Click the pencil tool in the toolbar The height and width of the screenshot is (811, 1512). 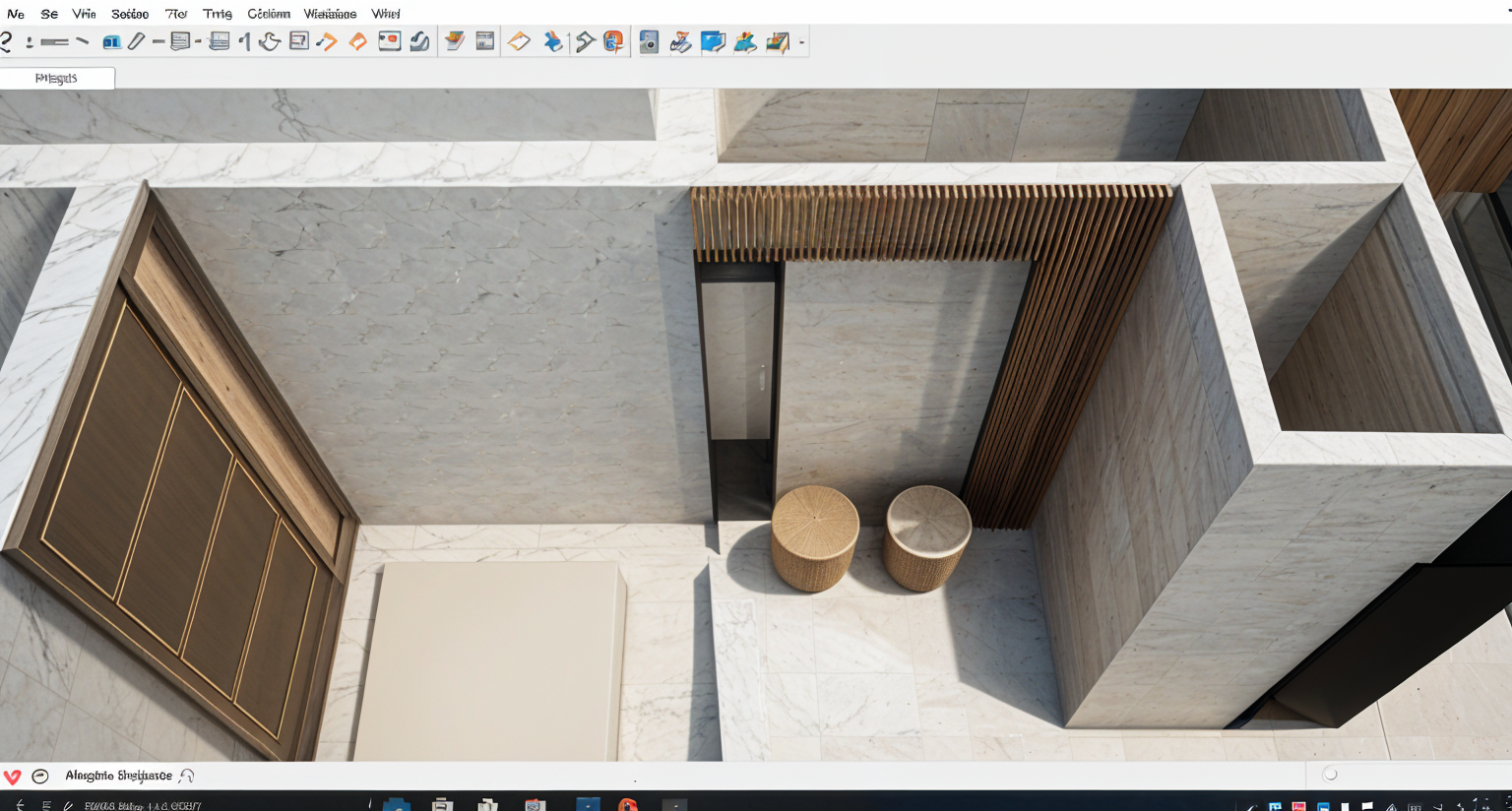coord(137,41)
